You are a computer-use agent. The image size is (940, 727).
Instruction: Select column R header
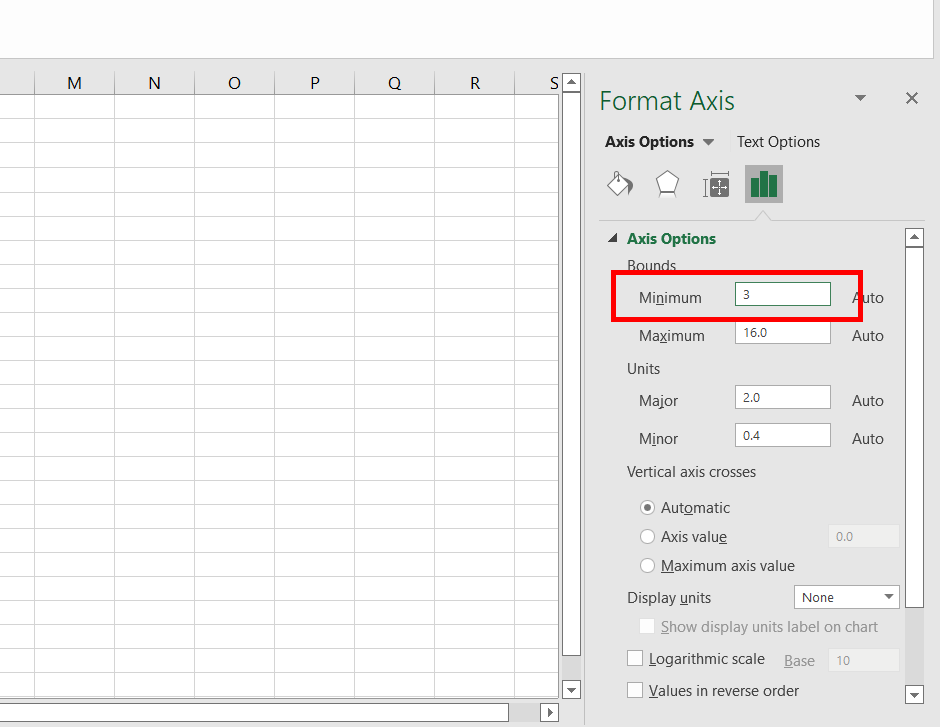pyautogui.click(x=475, y=83)
